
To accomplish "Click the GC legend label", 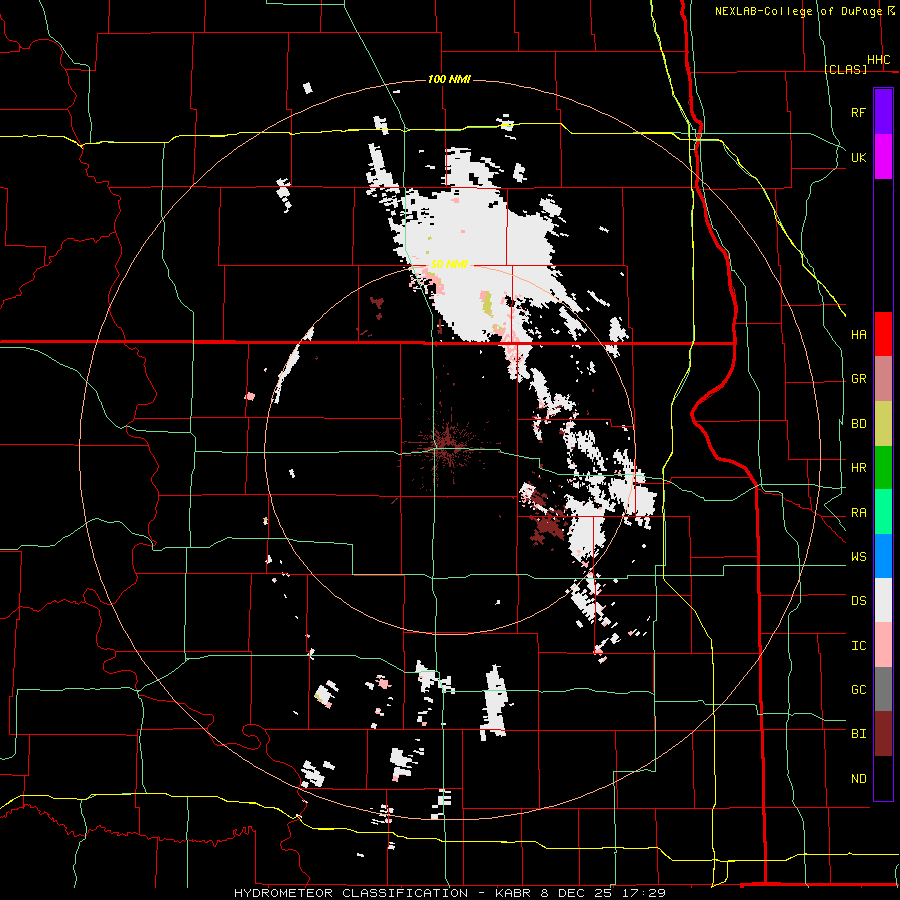I will pyautogui.click(x=858, y=690).
